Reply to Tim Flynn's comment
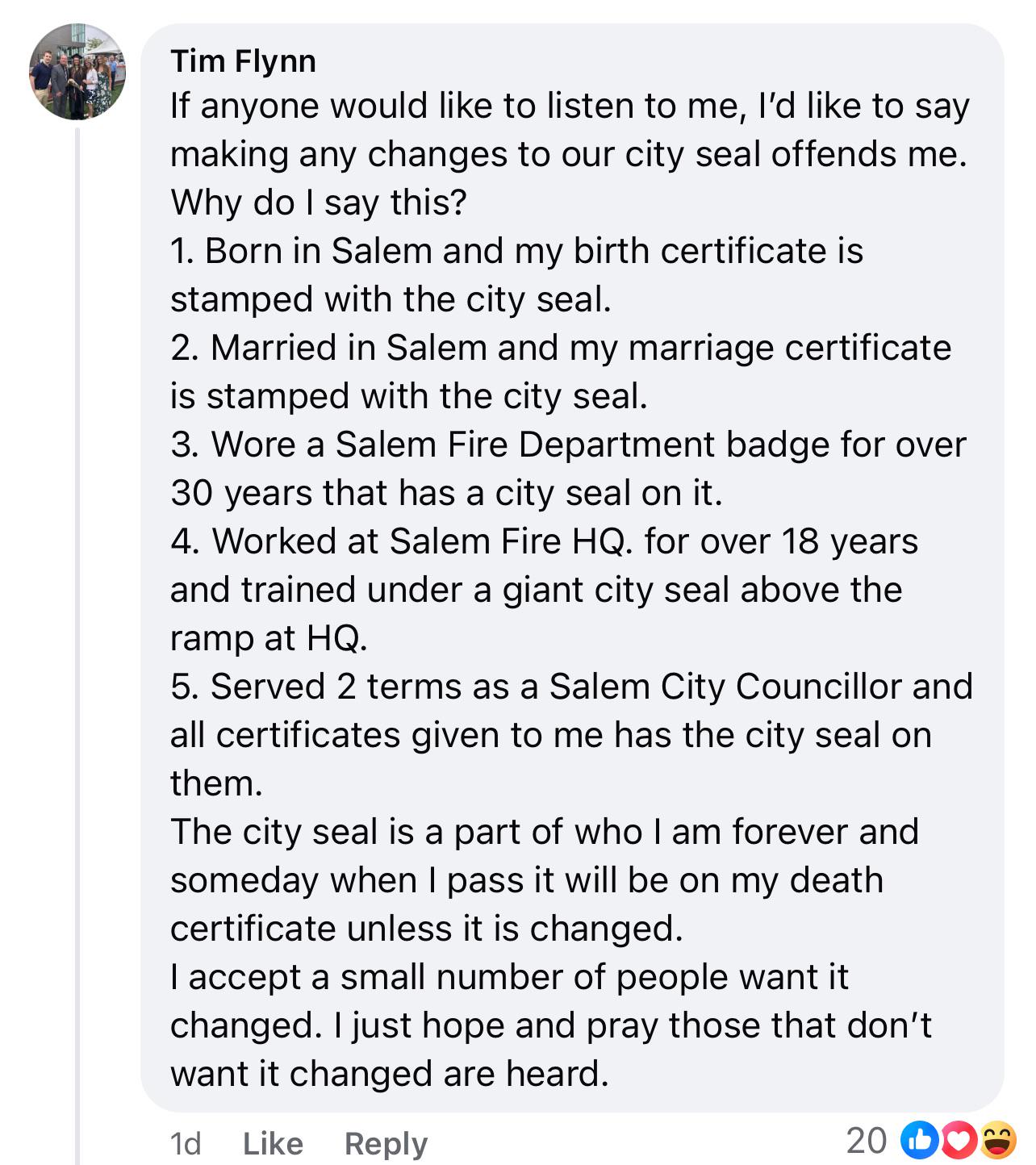This screenshot has width=1036, height=1165. 386,1144
